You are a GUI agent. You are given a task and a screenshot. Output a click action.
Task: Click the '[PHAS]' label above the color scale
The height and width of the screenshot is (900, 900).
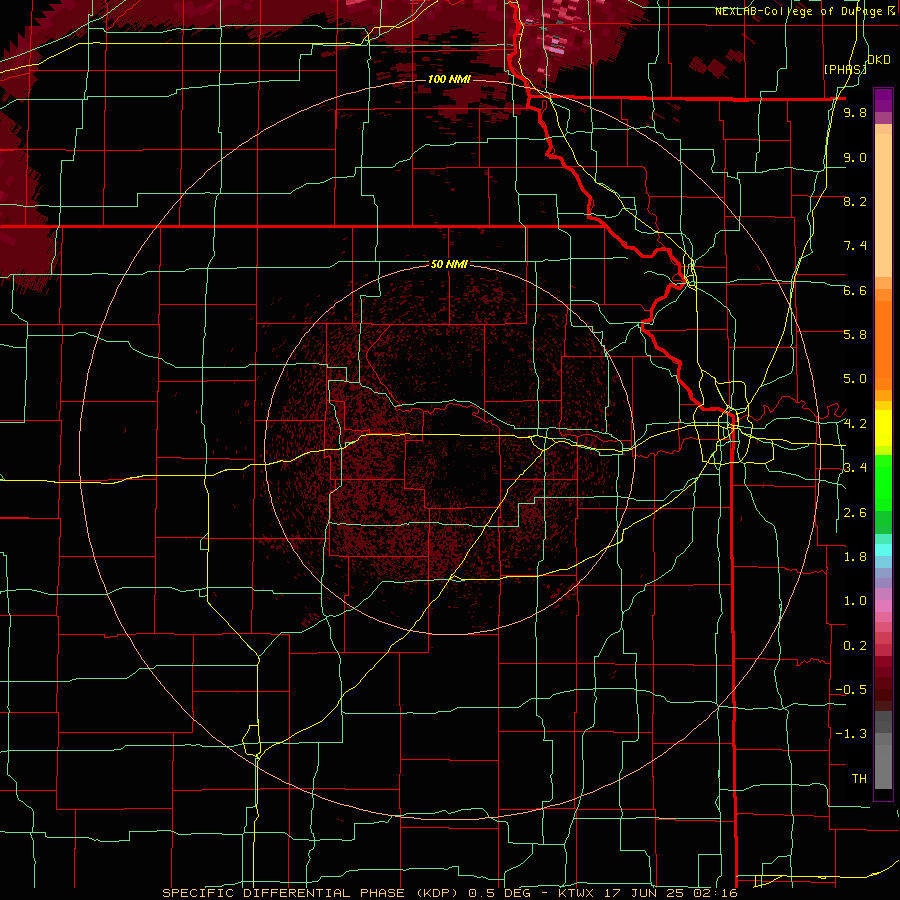tap(845, 69)
